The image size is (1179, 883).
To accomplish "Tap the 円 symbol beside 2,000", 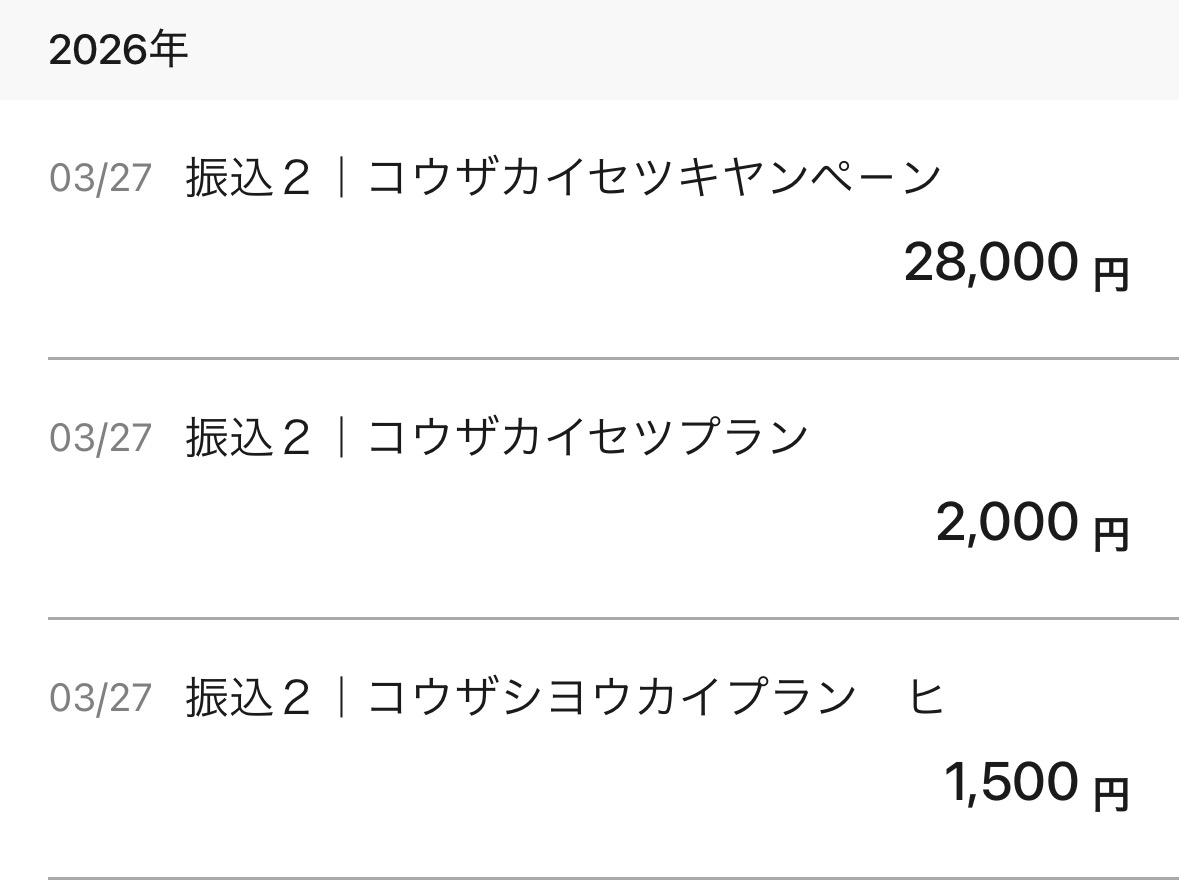I will [1110, 534].
